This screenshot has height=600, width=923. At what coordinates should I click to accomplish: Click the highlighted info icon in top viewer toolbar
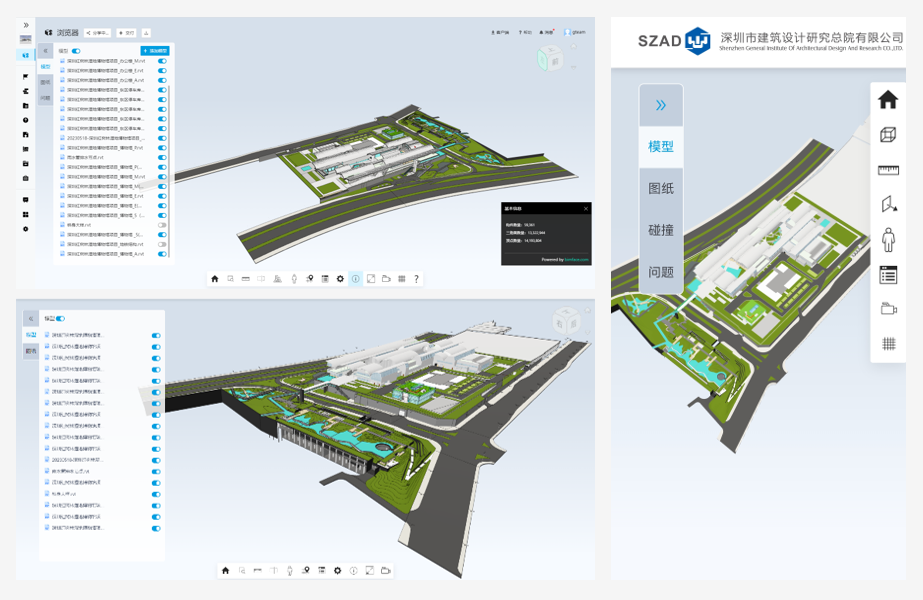(x=355, y=279)
